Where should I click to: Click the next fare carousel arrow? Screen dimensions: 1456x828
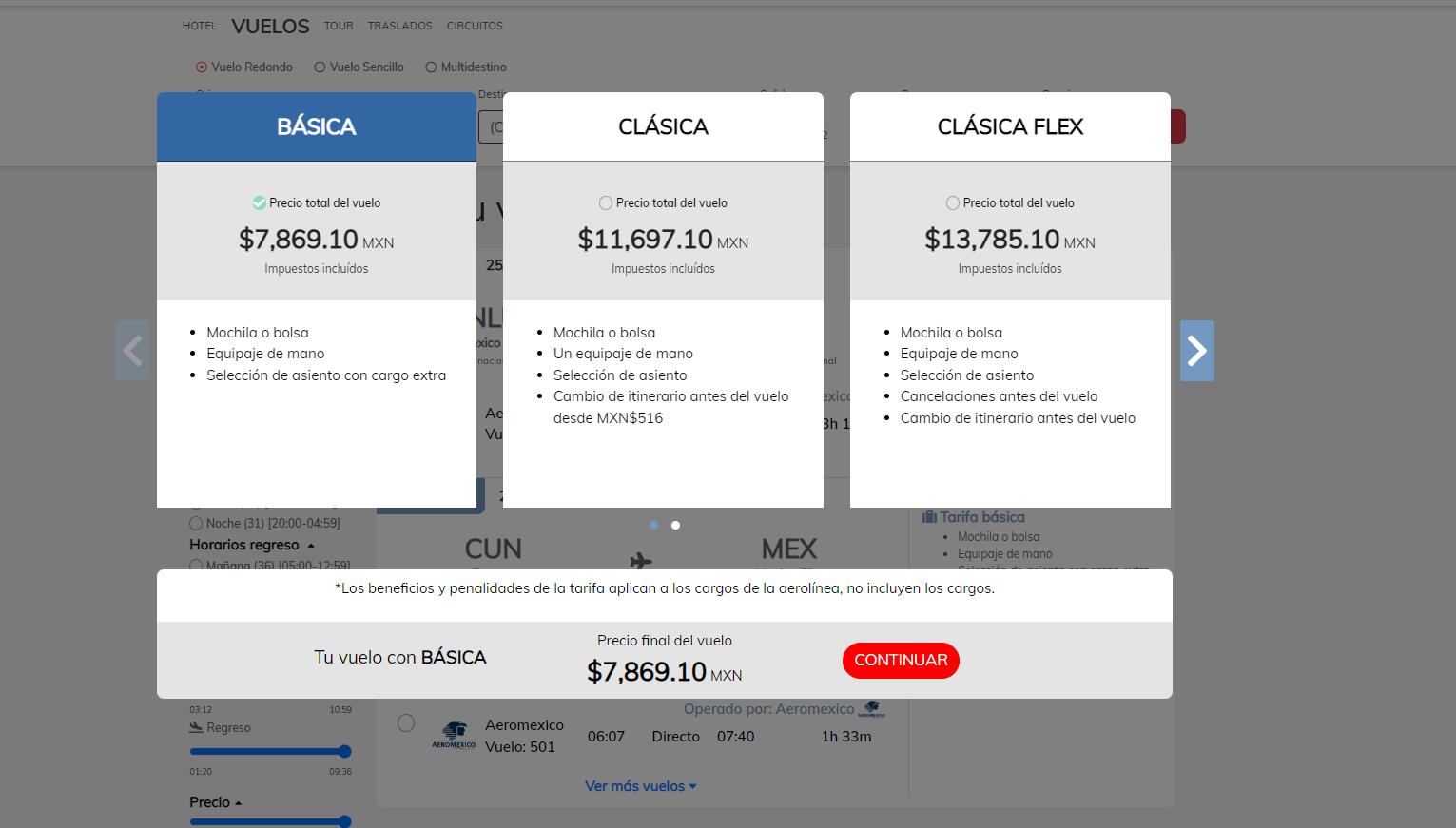click(1196, 351)
